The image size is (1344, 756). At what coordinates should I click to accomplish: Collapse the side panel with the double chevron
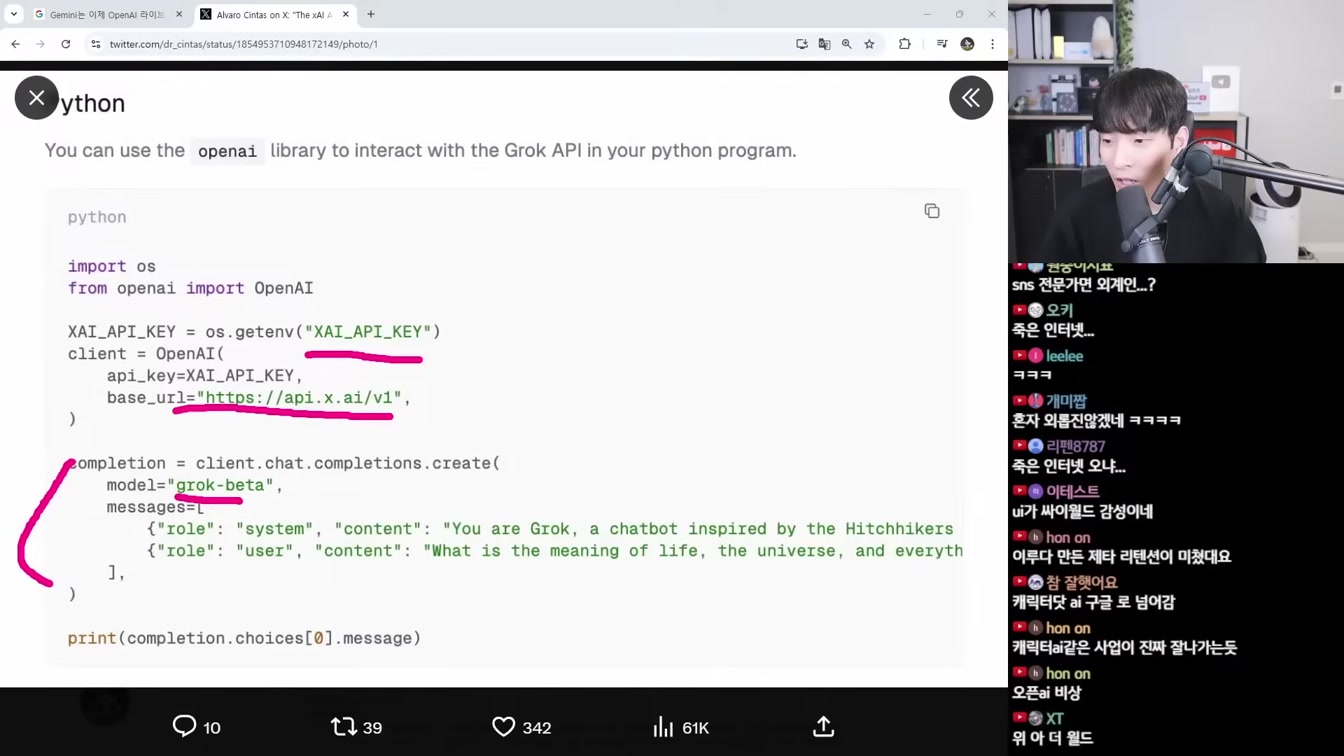click(971, 98)
